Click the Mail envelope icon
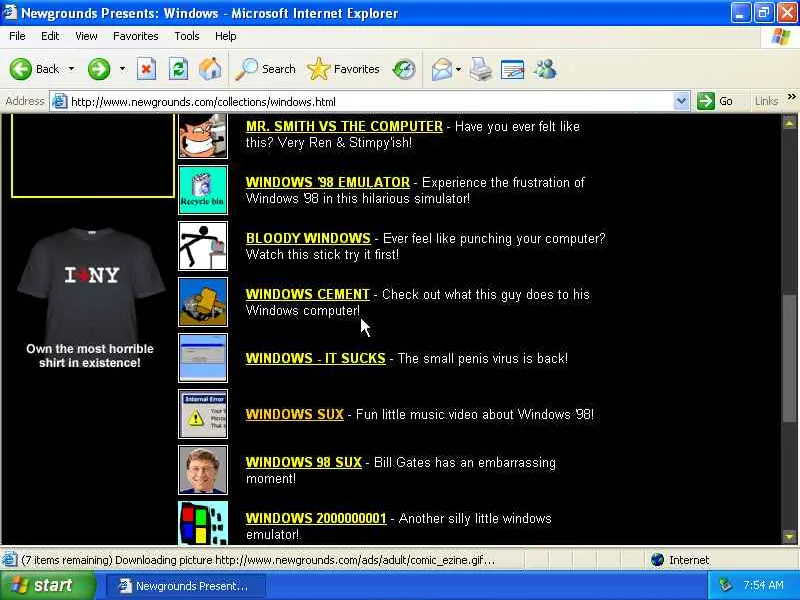Image resolution: width=800 pixels, height=600 pixels. pos(441,69)
